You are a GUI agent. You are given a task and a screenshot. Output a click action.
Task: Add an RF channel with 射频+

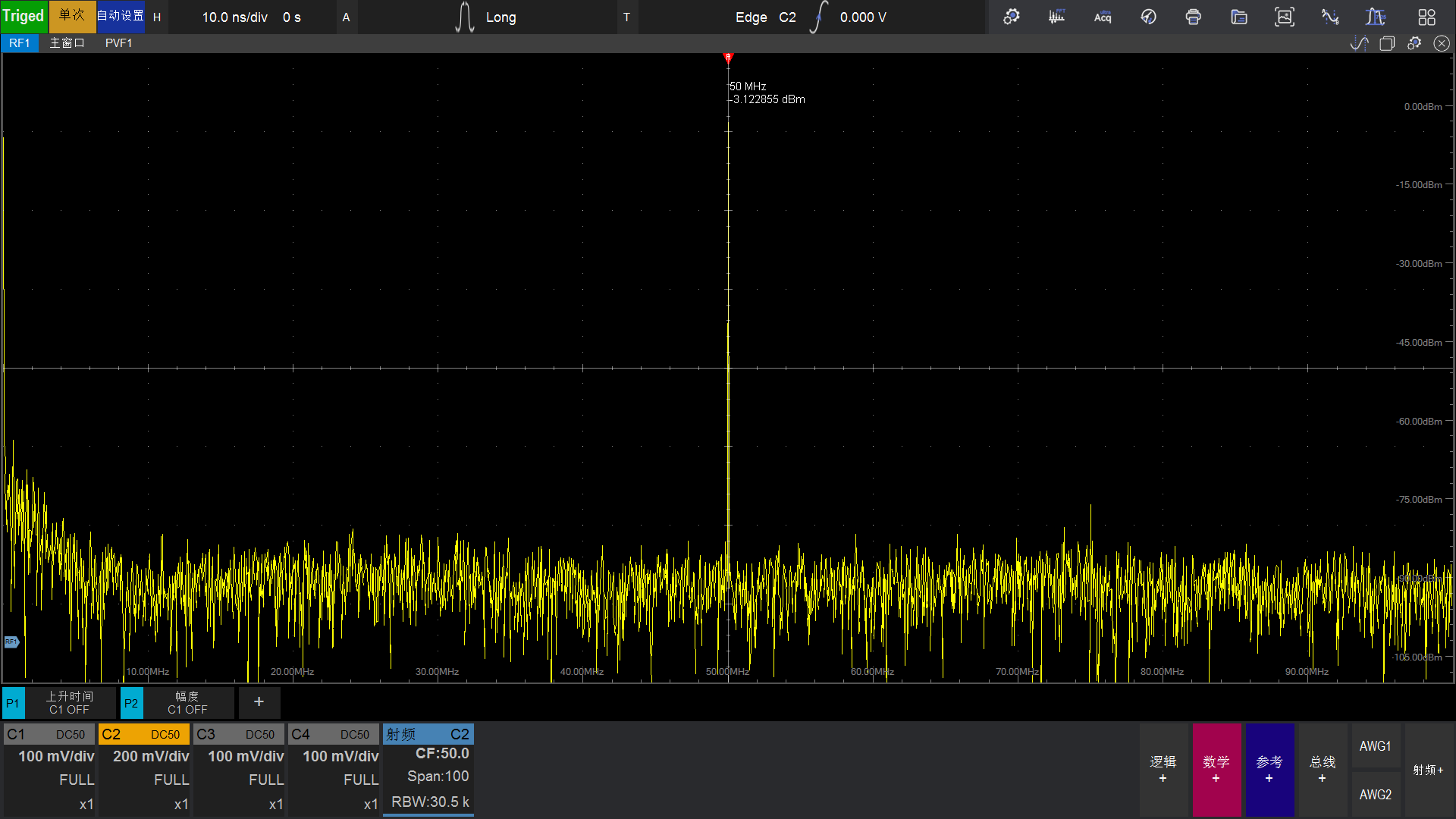point(1429,770)
